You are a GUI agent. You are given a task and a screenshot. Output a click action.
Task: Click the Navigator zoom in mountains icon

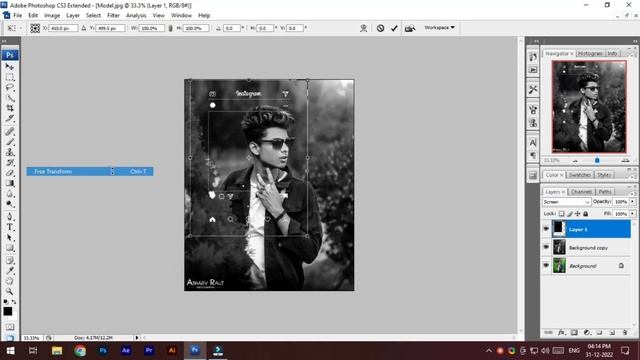click(625, 160)
